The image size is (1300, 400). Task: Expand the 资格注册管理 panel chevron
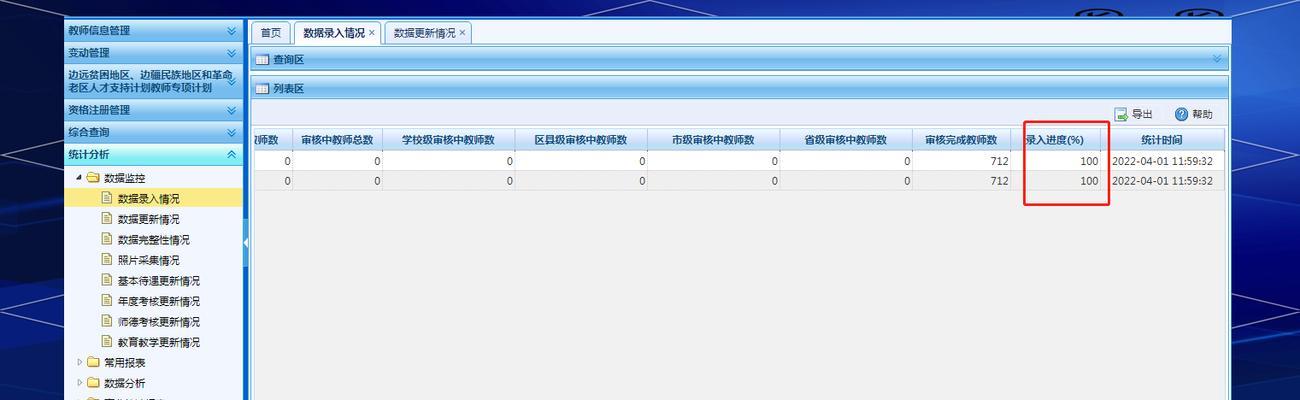click(231, 111)
